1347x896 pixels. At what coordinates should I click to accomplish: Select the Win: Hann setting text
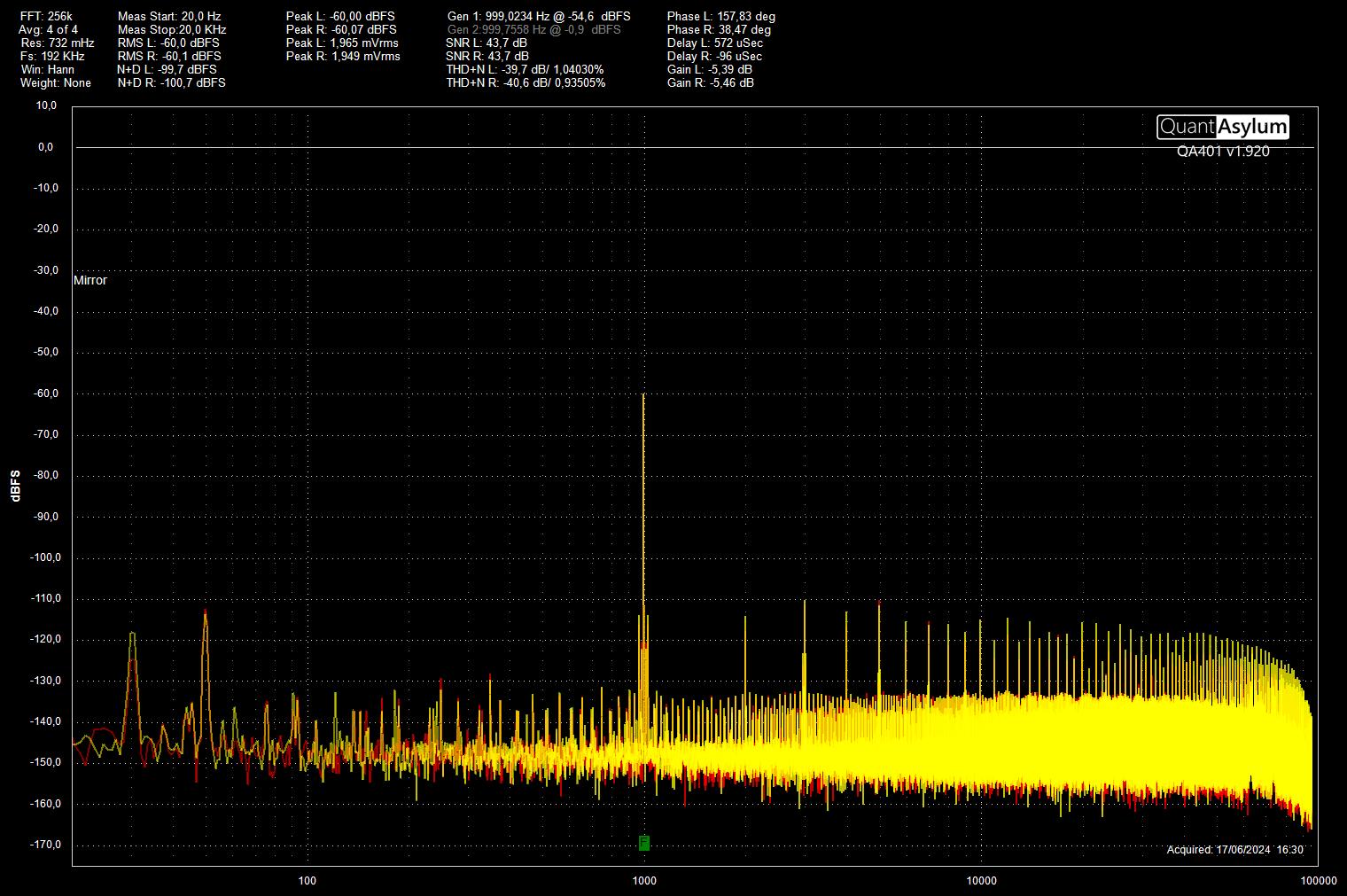point(47,69)
